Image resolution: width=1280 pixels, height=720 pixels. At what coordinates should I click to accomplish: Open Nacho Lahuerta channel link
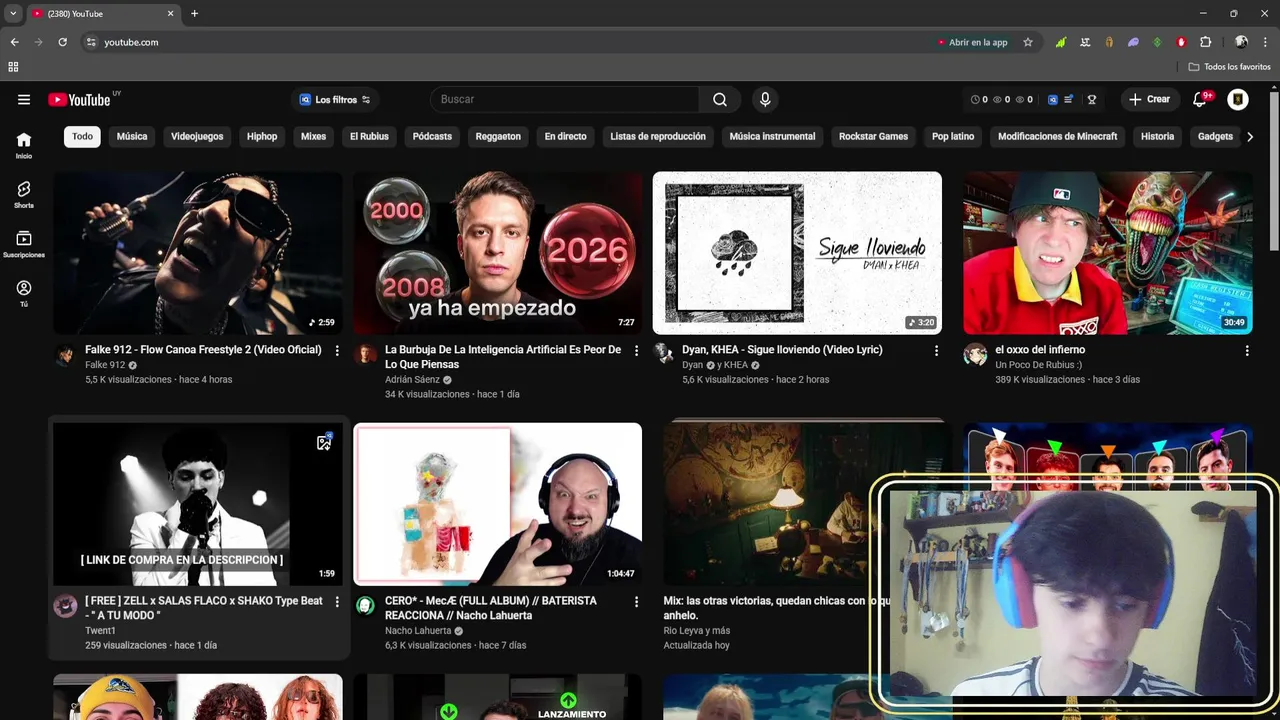[418, 631]
